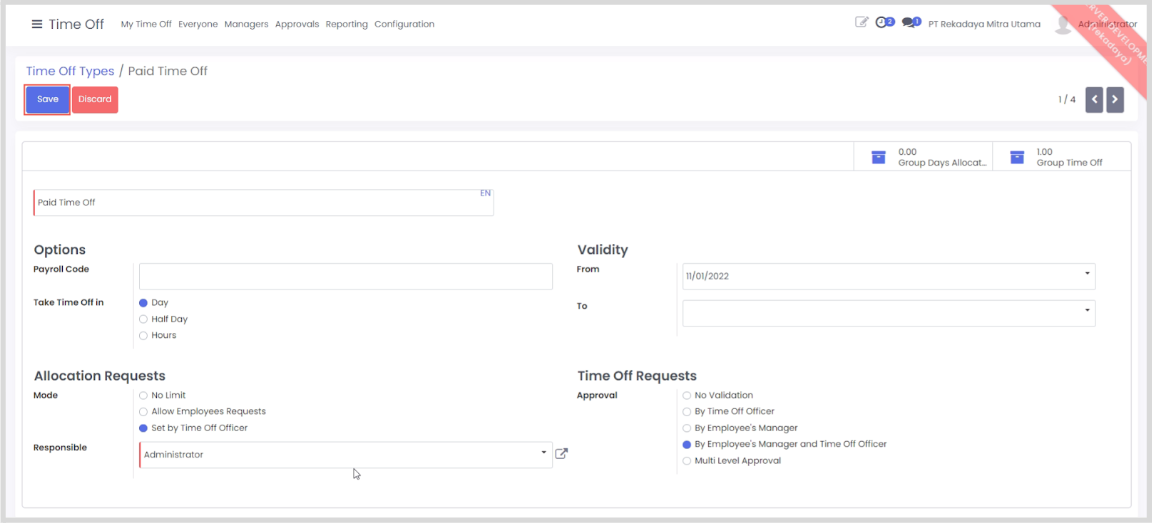The width and height of the screenshot is (1156, 527).
Task: Open the Responsible Administrator dropdown
Action: (544, 454)
